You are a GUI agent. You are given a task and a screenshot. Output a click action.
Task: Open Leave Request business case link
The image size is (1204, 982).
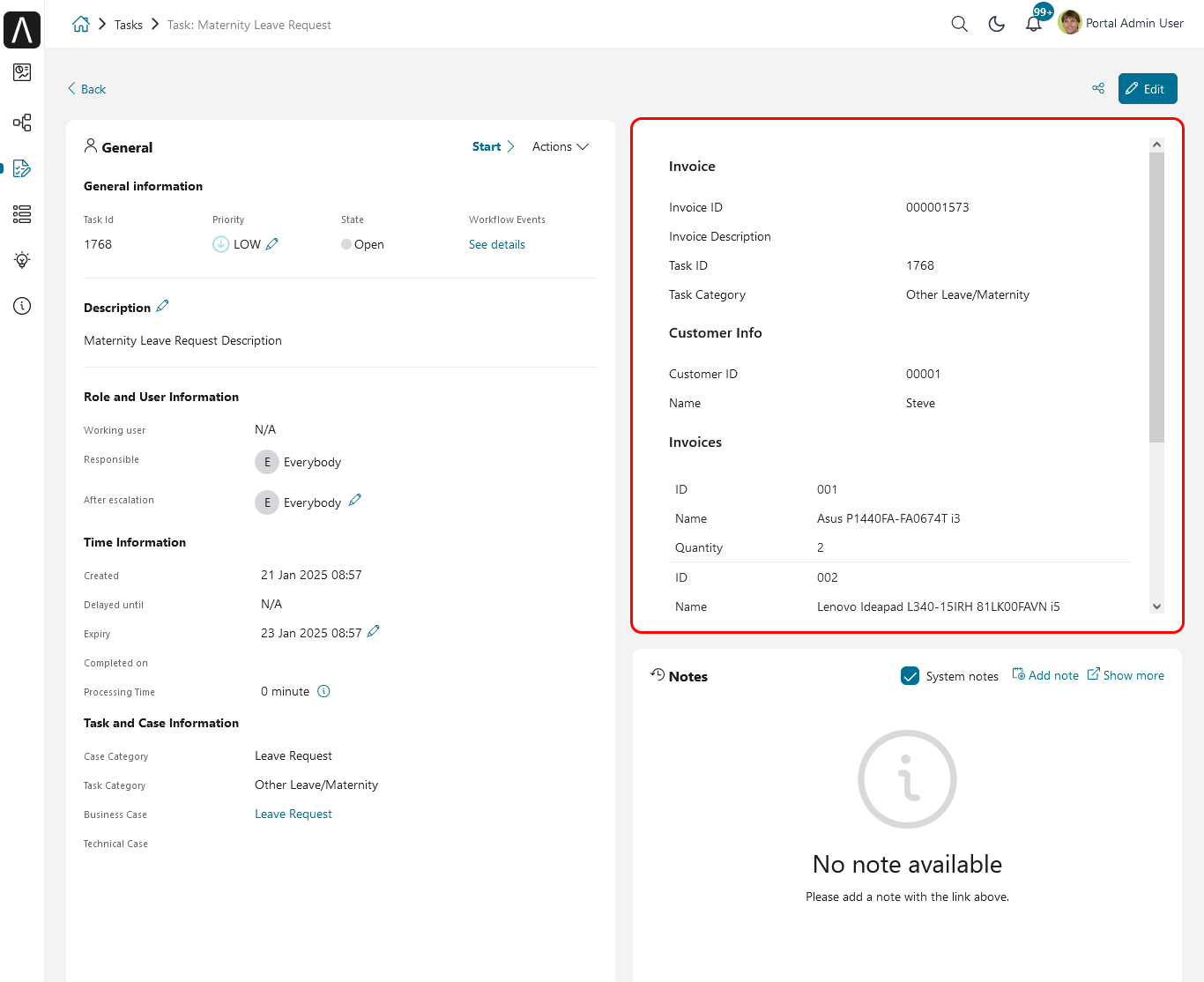[x=294, y=814]
